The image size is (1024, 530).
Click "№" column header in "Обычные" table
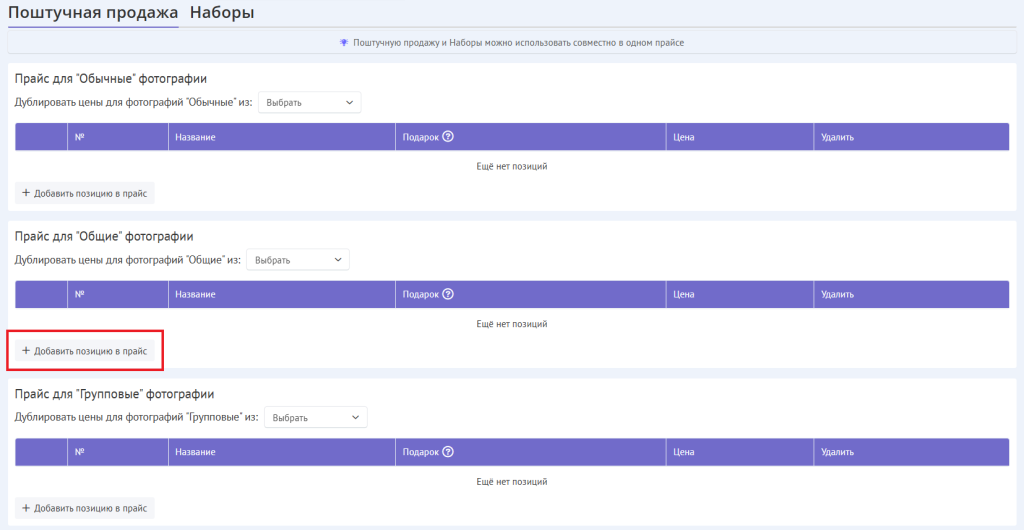coord(79,137)
